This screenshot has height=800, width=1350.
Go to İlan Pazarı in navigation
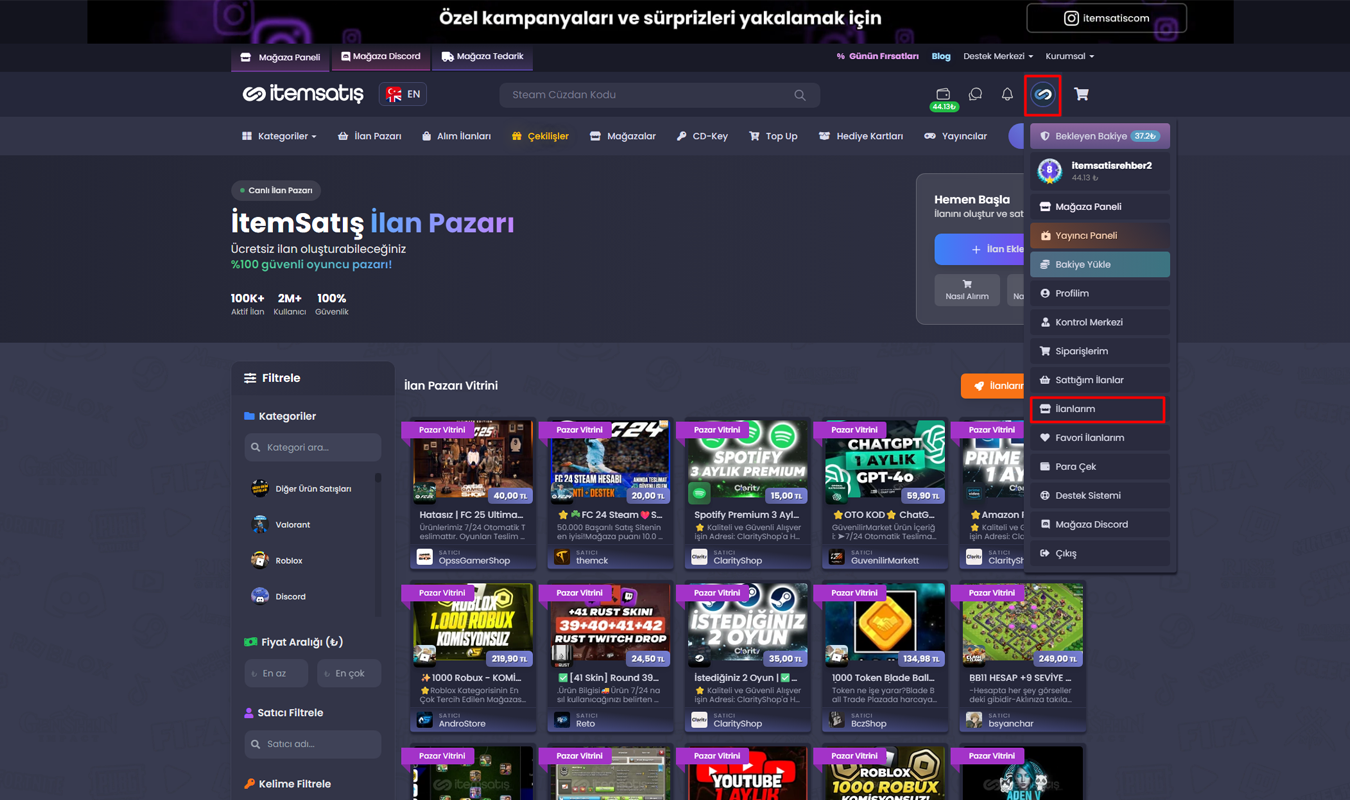click(x=369, y=136)
